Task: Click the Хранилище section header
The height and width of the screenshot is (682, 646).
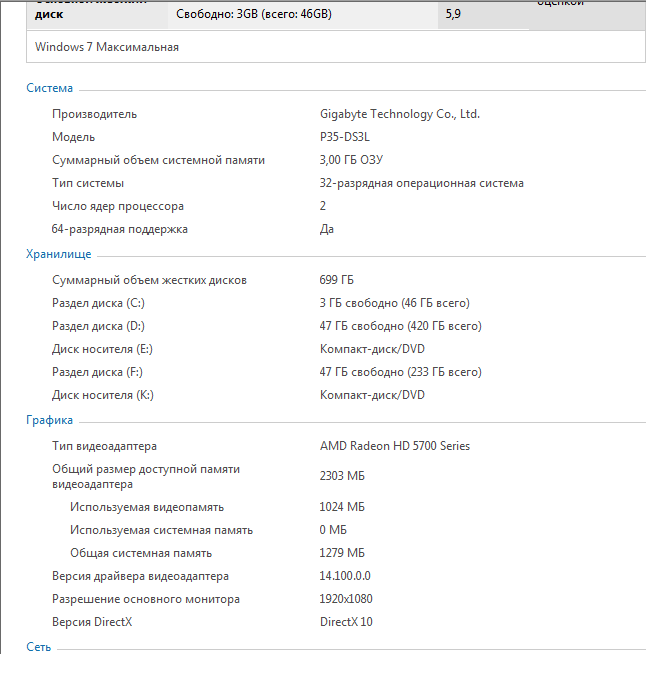Action: [58, 254]
